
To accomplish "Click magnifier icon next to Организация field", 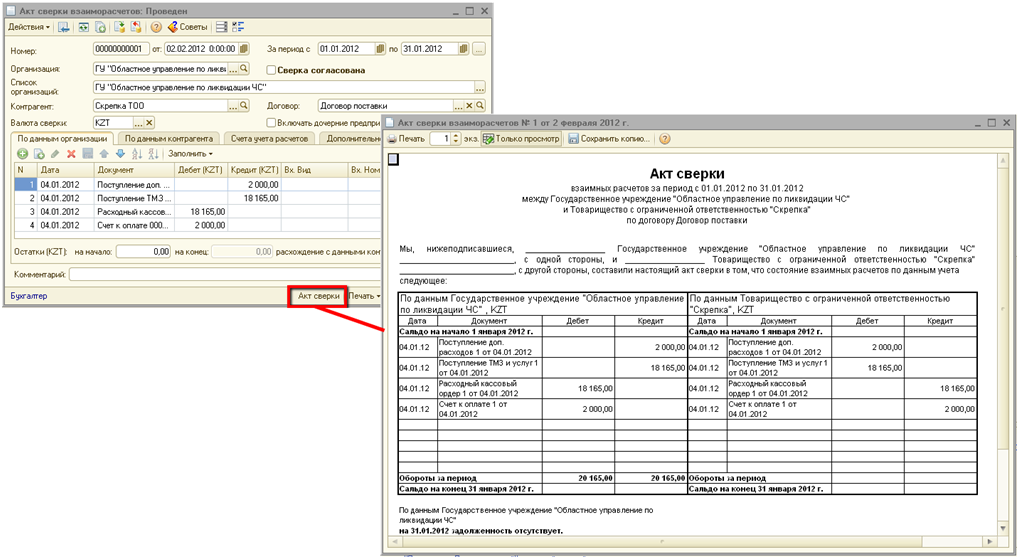I will point(243,70).
